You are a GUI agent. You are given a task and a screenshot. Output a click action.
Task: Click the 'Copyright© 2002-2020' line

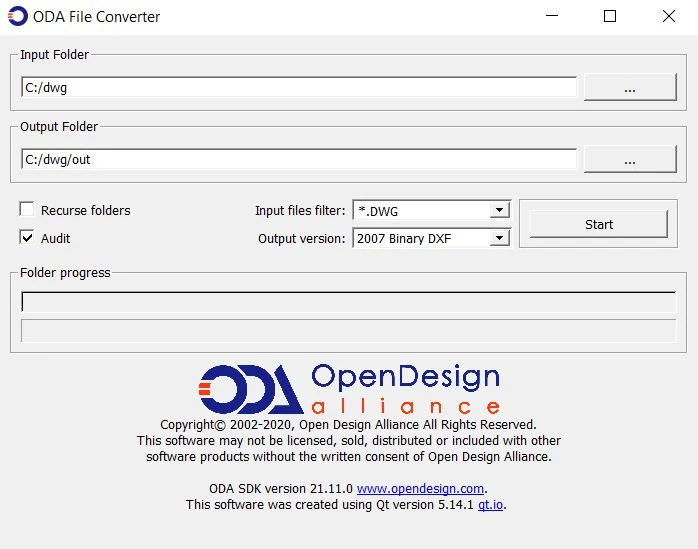click(349, 425)
